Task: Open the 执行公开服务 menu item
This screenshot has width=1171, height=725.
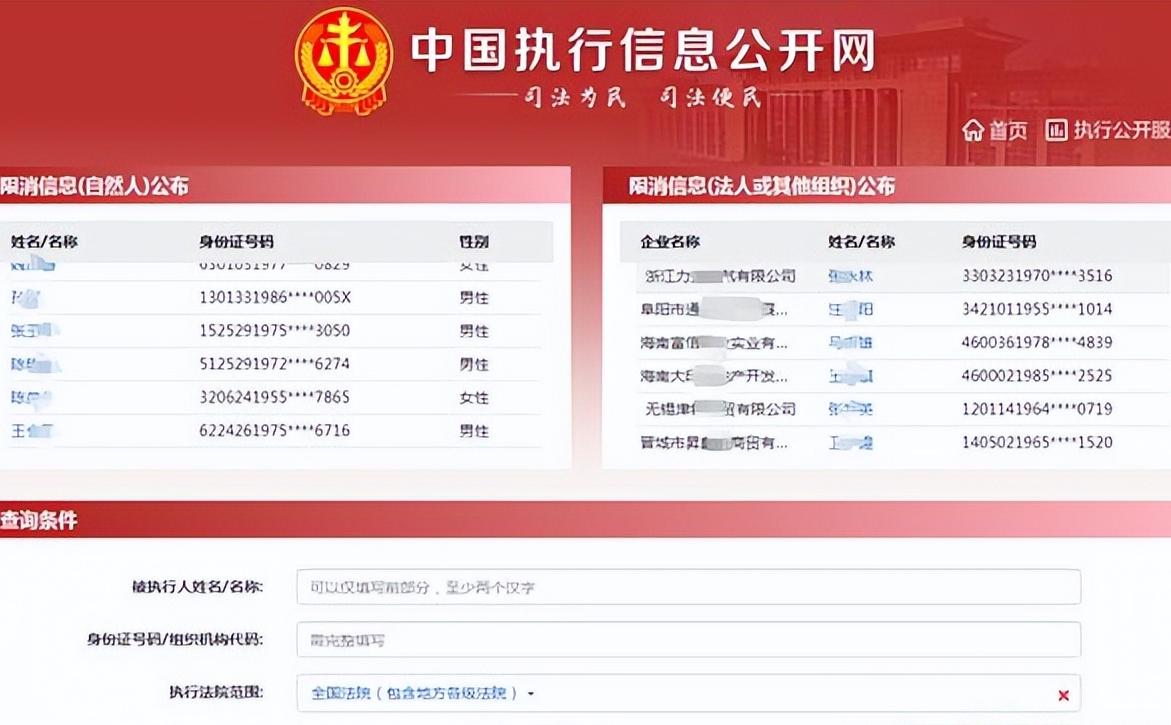Action: pyautogui.click(x=1122, y=130)
